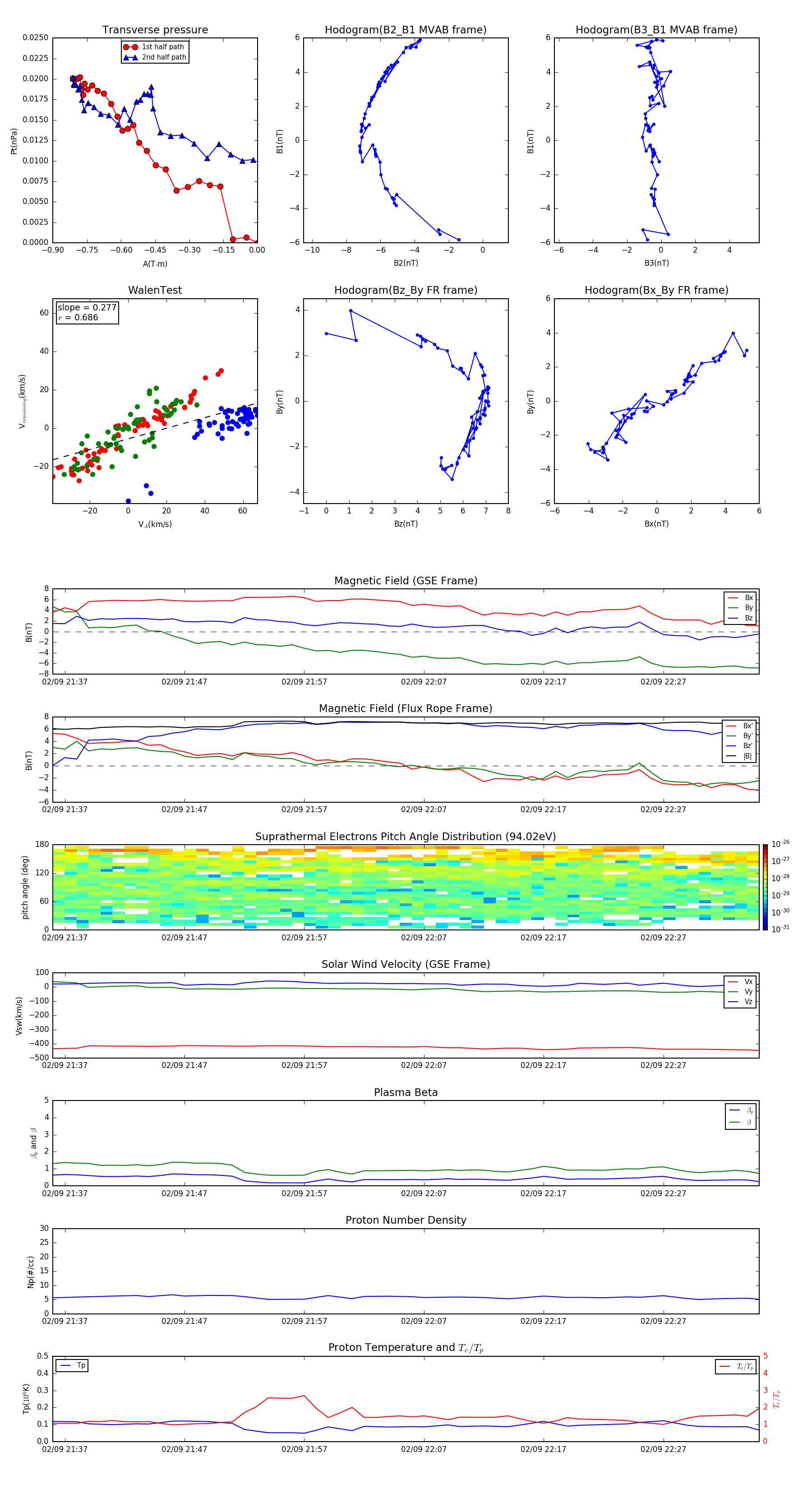This screenshot has height=1489, width=812.
Task: Click the 'Solar Wind Velocity (GSE Frame)' title
Action: coord(406,964)
